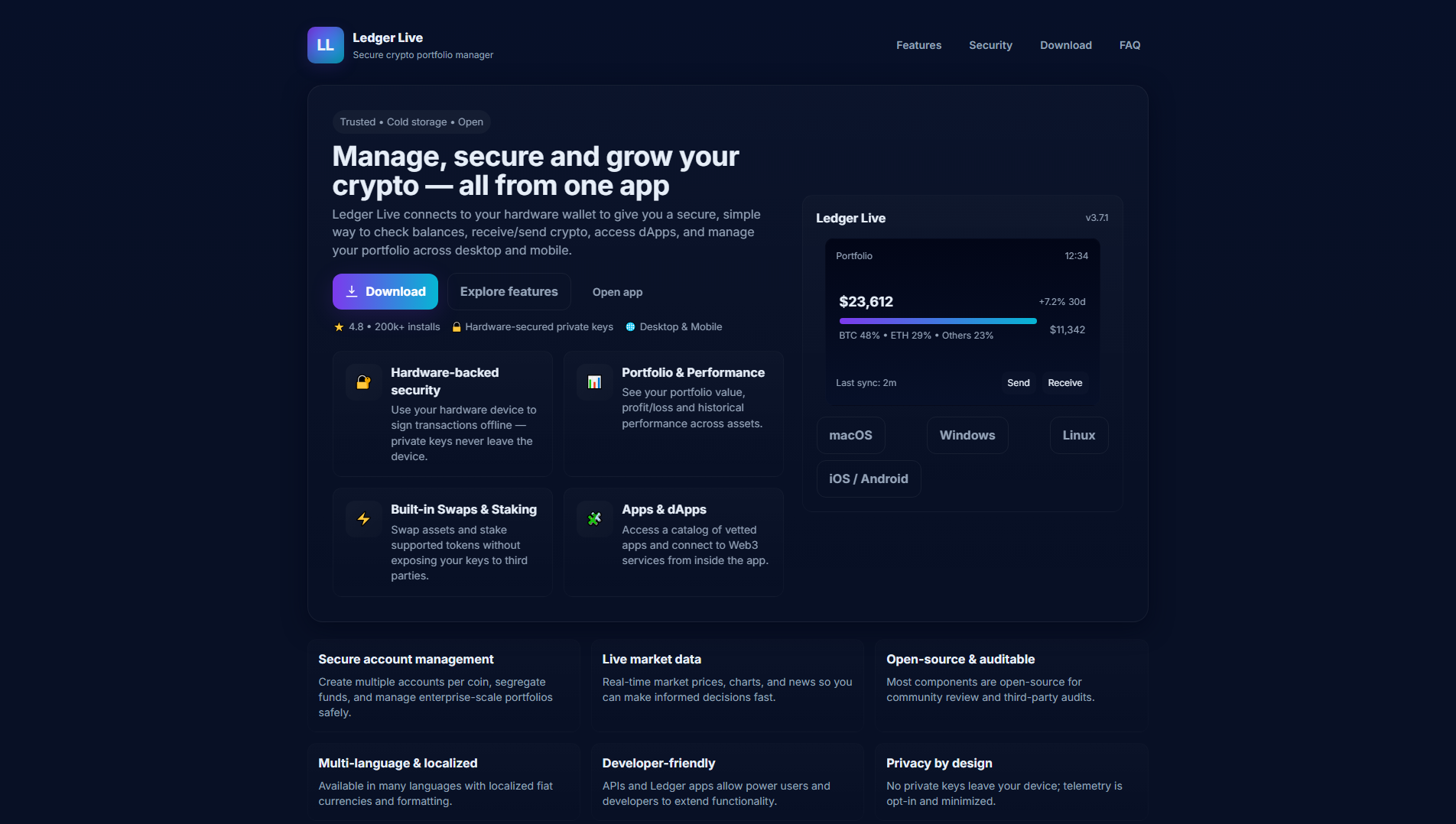The width and height of the screenshot is (1456, 824).
Task: Click the Portfolio & Performance heading
Action: (x=693, y=372)
